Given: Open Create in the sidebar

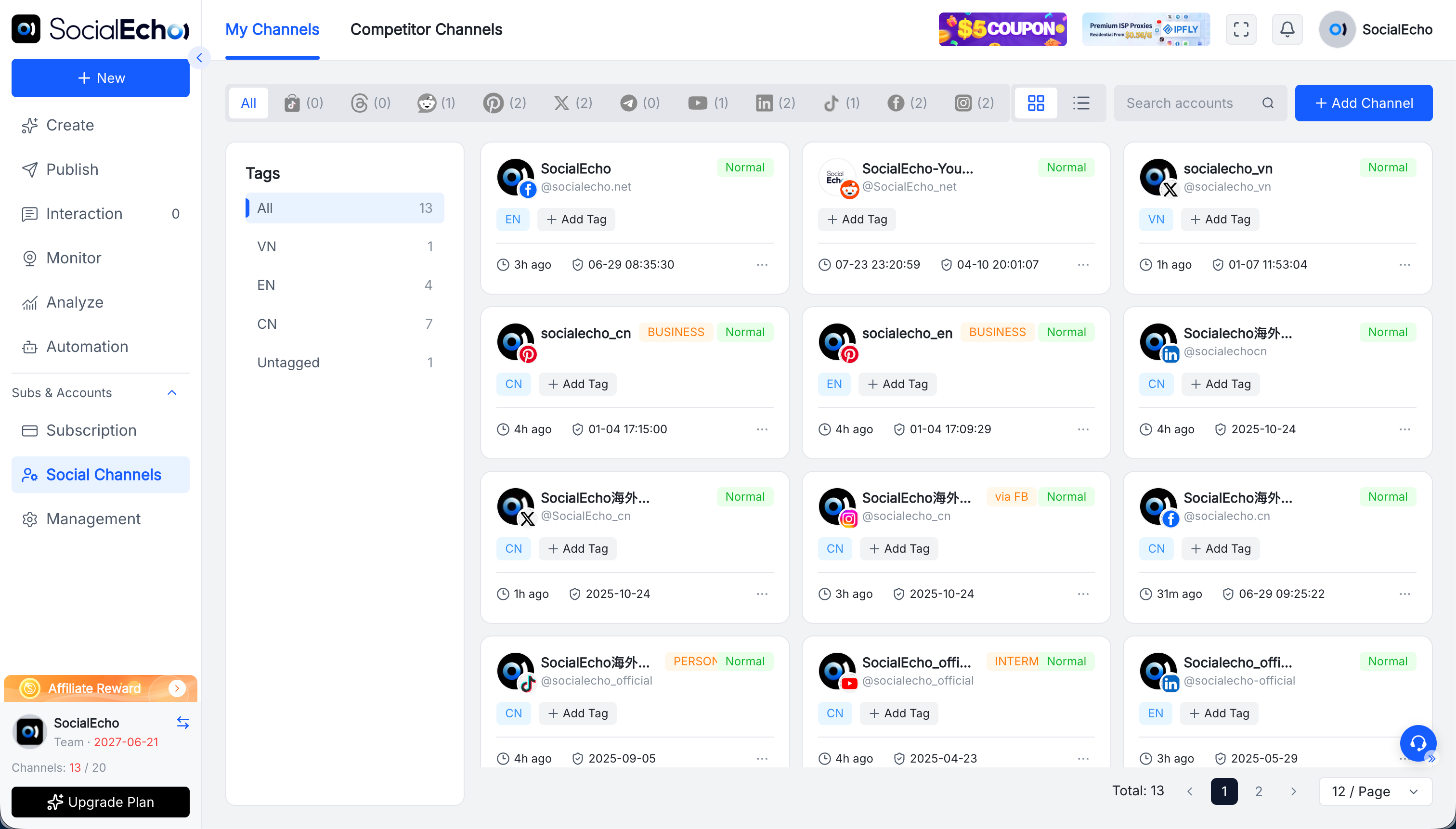Looking at the screenshot, I should (100, 125).
